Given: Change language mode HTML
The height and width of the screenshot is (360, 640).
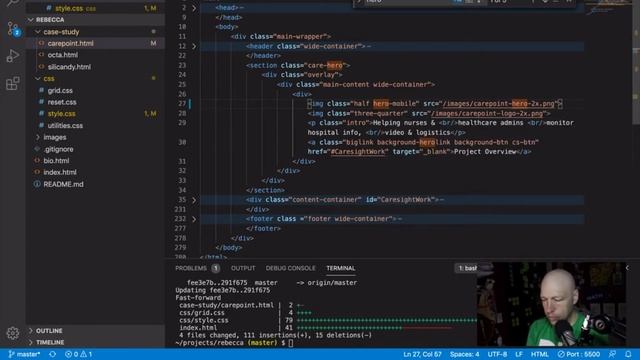Looking at the screenshot, I should coord(540,354).
